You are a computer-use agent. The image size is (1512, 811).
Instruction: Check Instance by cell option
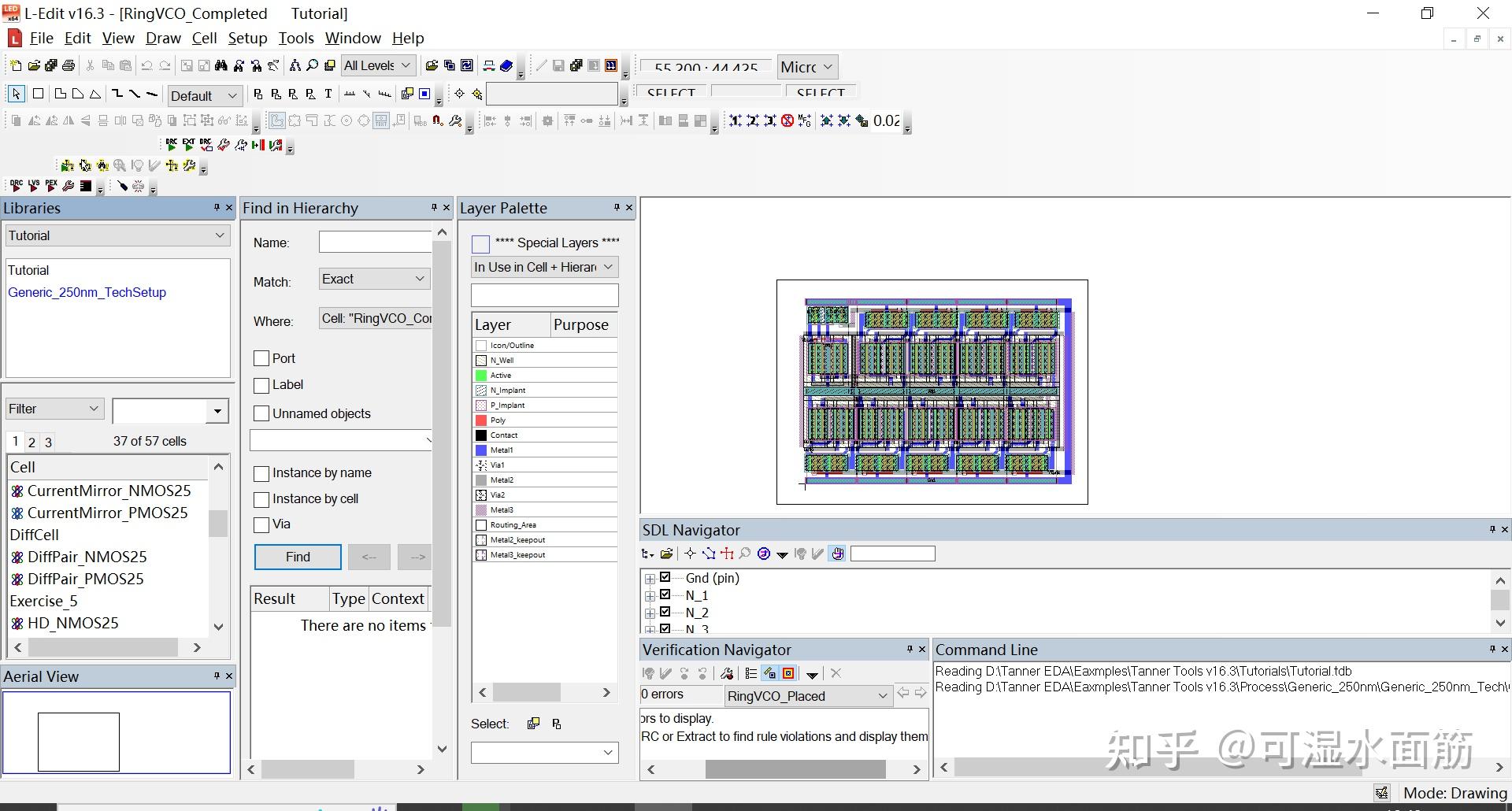tap(261, 499)
